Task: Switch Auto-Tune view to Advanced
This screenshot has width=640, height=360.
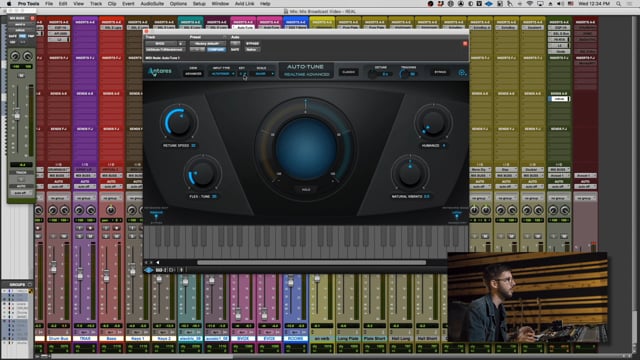Action: click(x=193, y=74)
